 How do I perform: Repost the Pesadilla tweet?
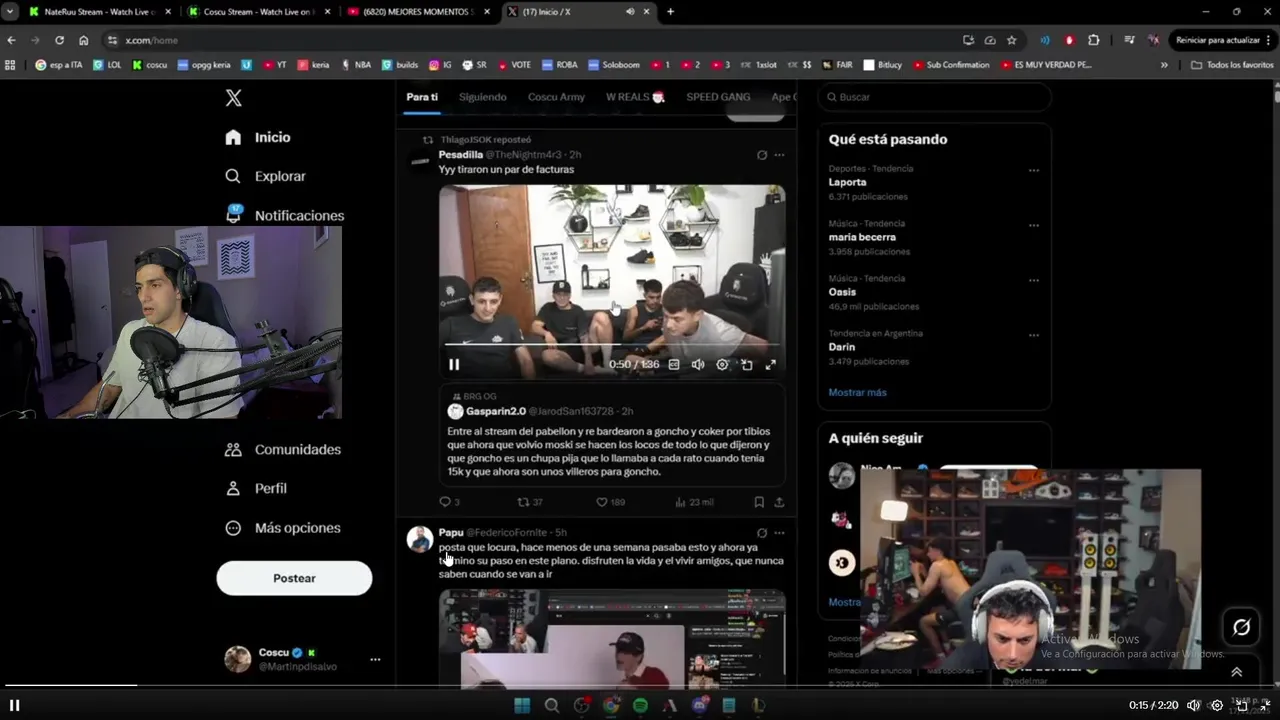coord(529,502)
